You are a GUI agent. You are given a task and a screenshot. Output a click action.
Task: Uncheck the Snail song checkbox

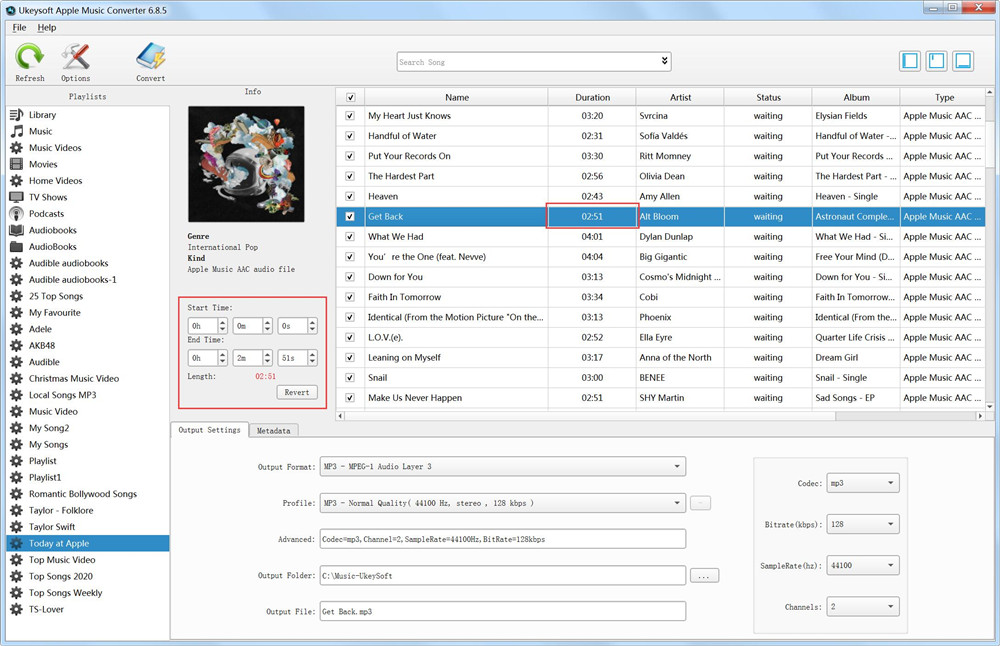tap(349, 378)
